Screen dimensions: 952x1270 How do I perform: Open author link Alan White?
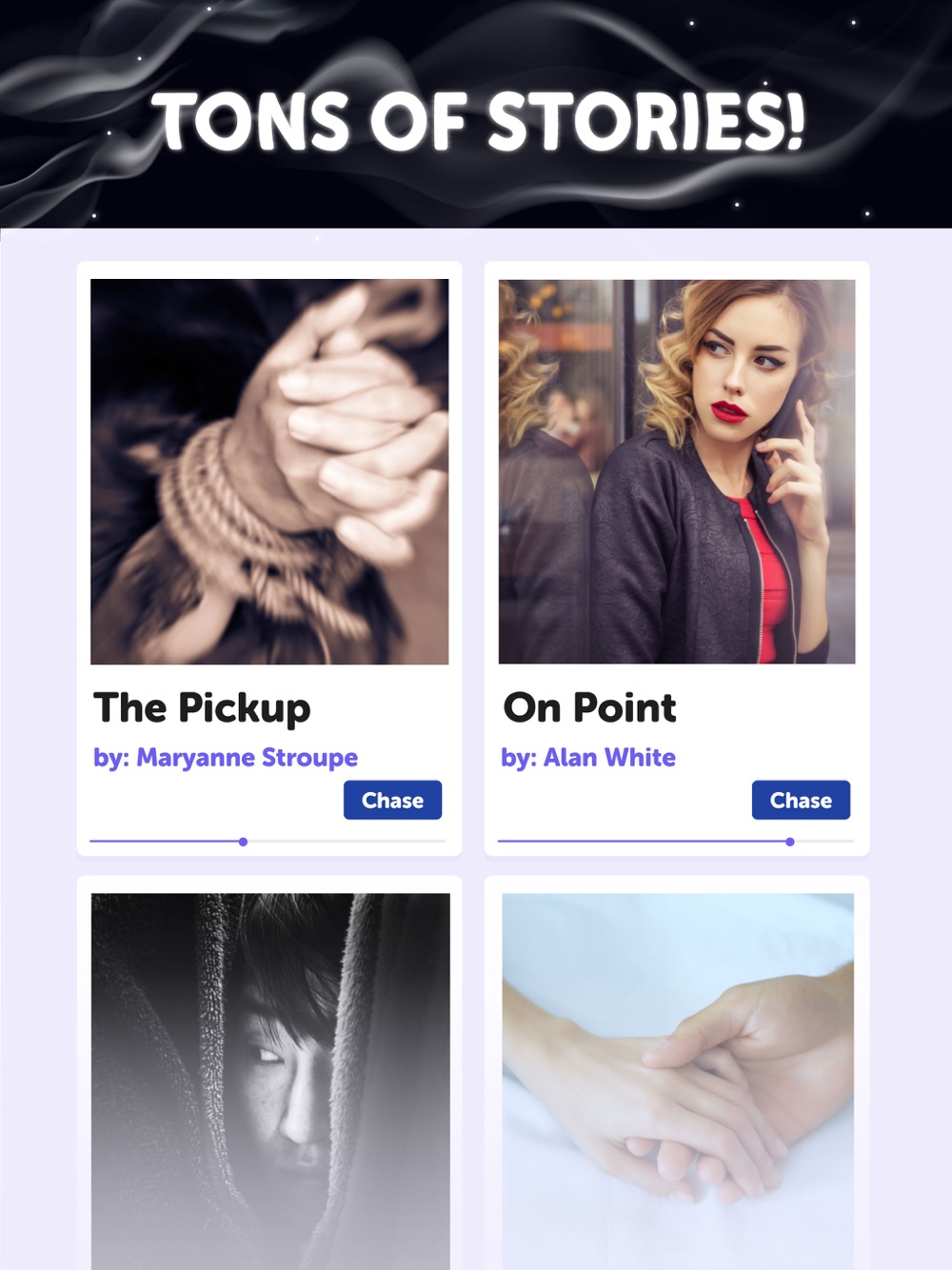[x=588, y=758]
